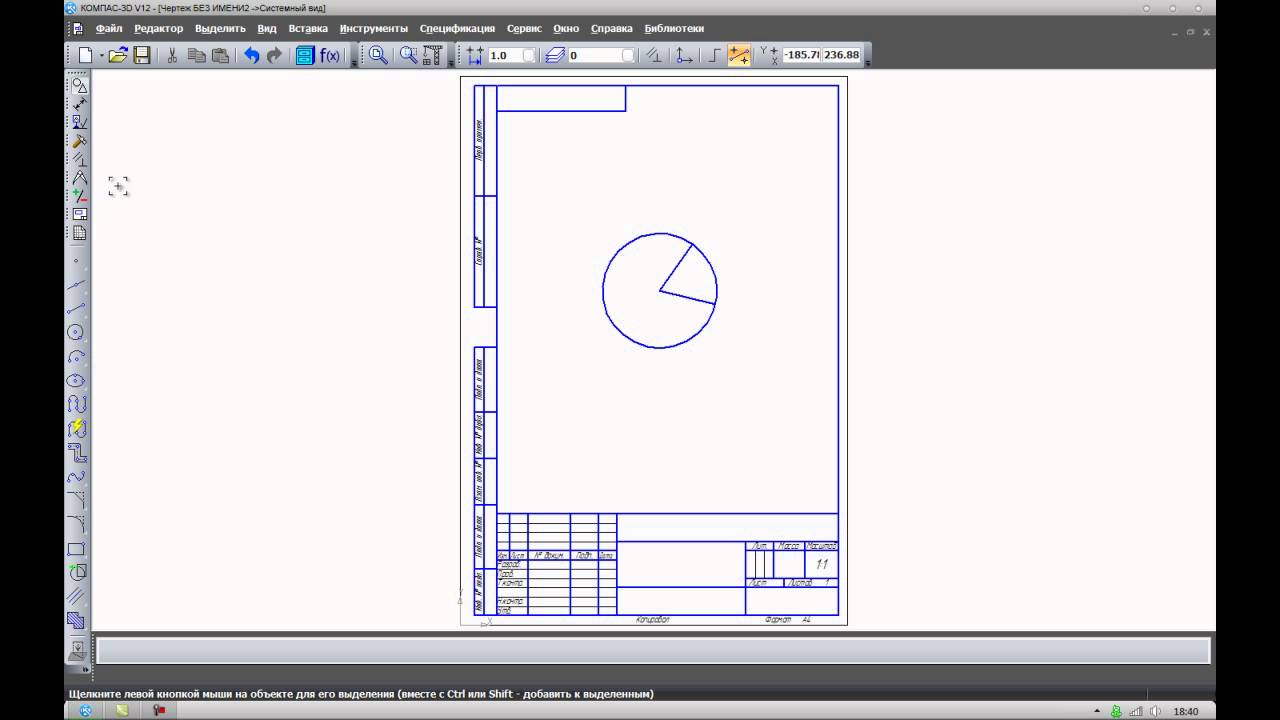The height and width of the screenshot is (720, 1280).
Task: Switch to Parametrization tool panel
Action: click(78, 159)
